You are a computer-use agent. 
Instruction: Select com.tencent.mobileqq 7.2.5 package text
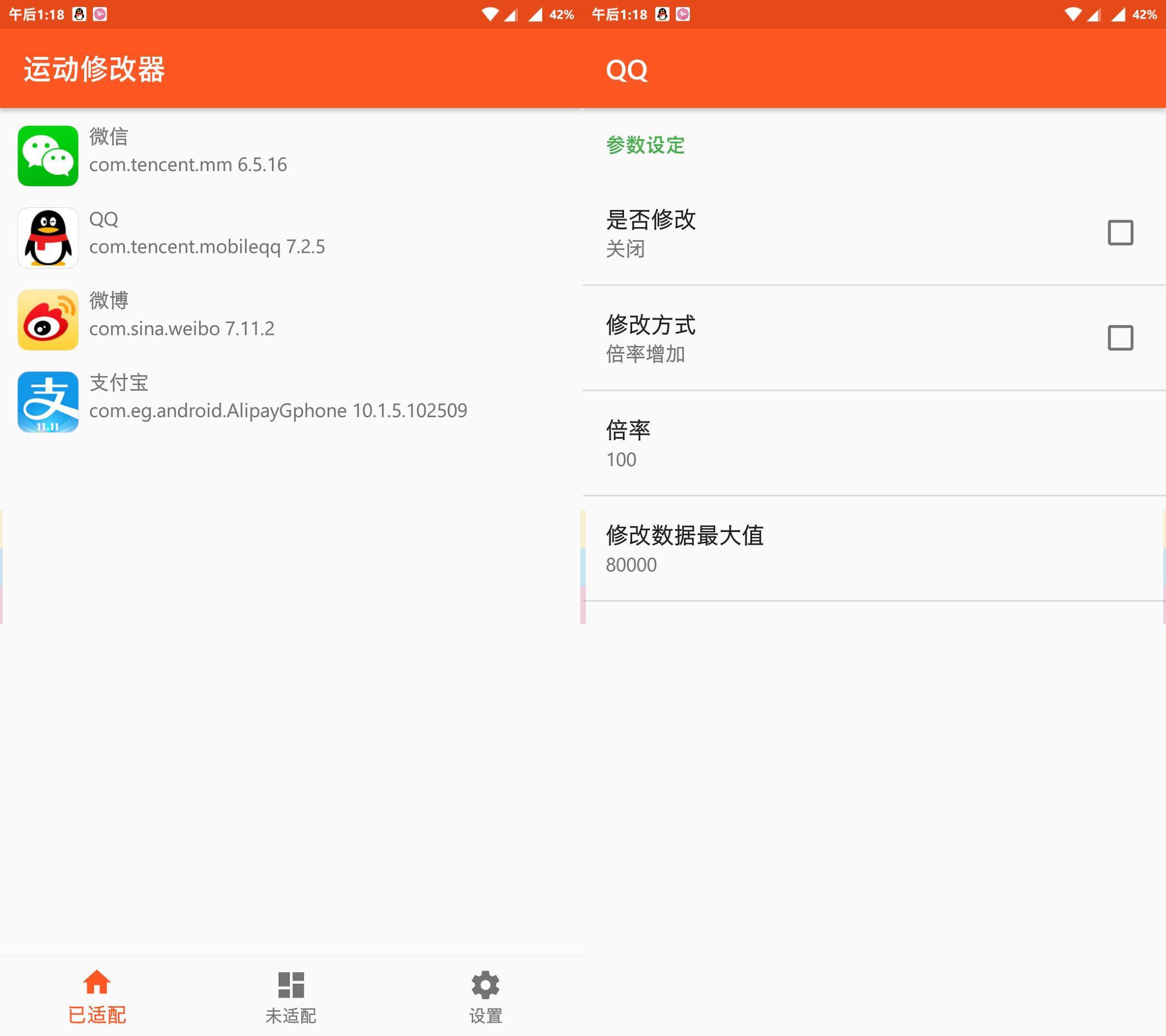[207, 247]
